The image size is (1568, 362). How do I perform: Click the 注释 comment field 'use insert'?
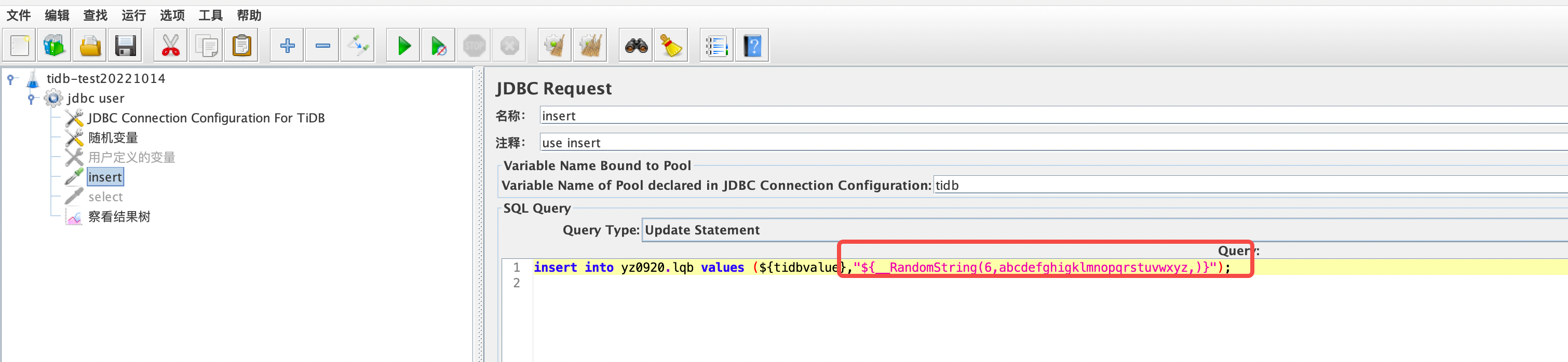click(1053, 143)
